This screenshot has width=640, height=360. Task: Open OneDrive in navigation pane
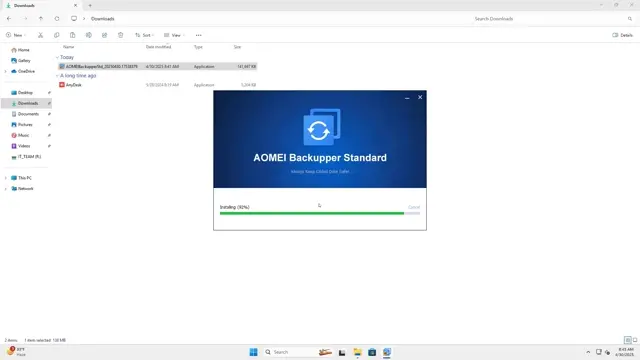(x=26, y=71)
